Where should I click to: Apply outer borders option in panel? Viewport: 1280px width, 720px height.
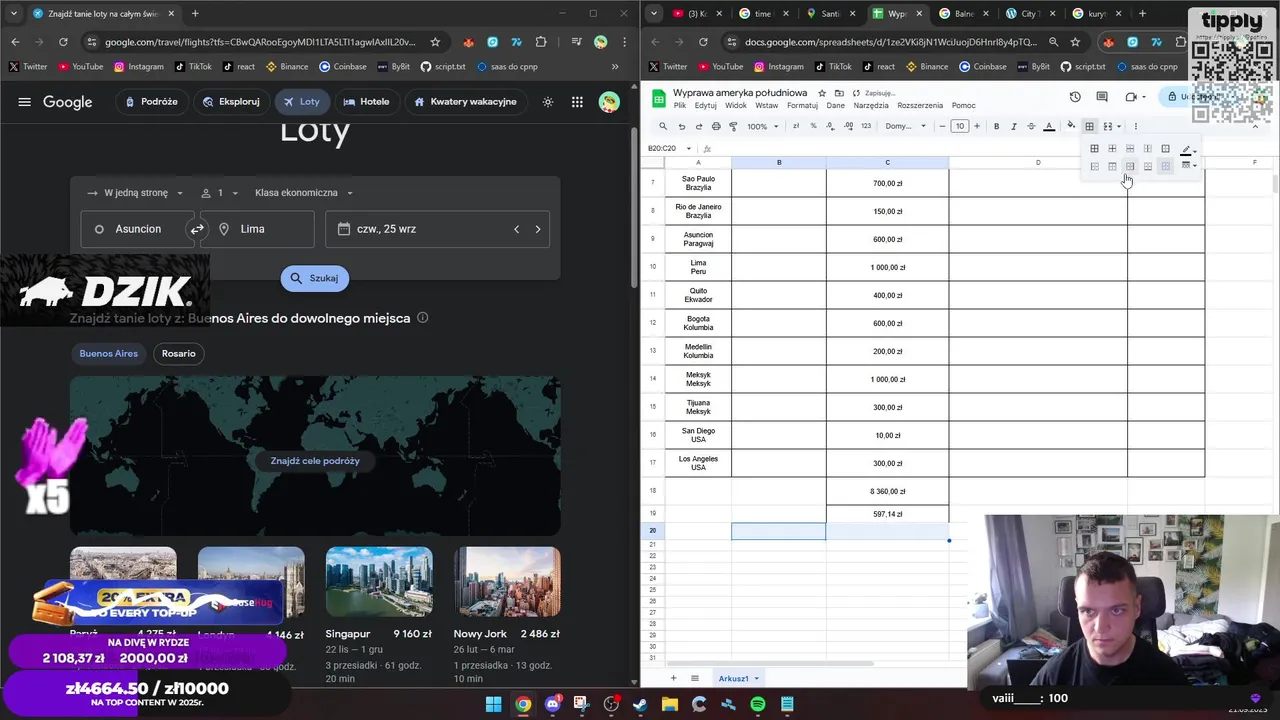[1165, 149]
